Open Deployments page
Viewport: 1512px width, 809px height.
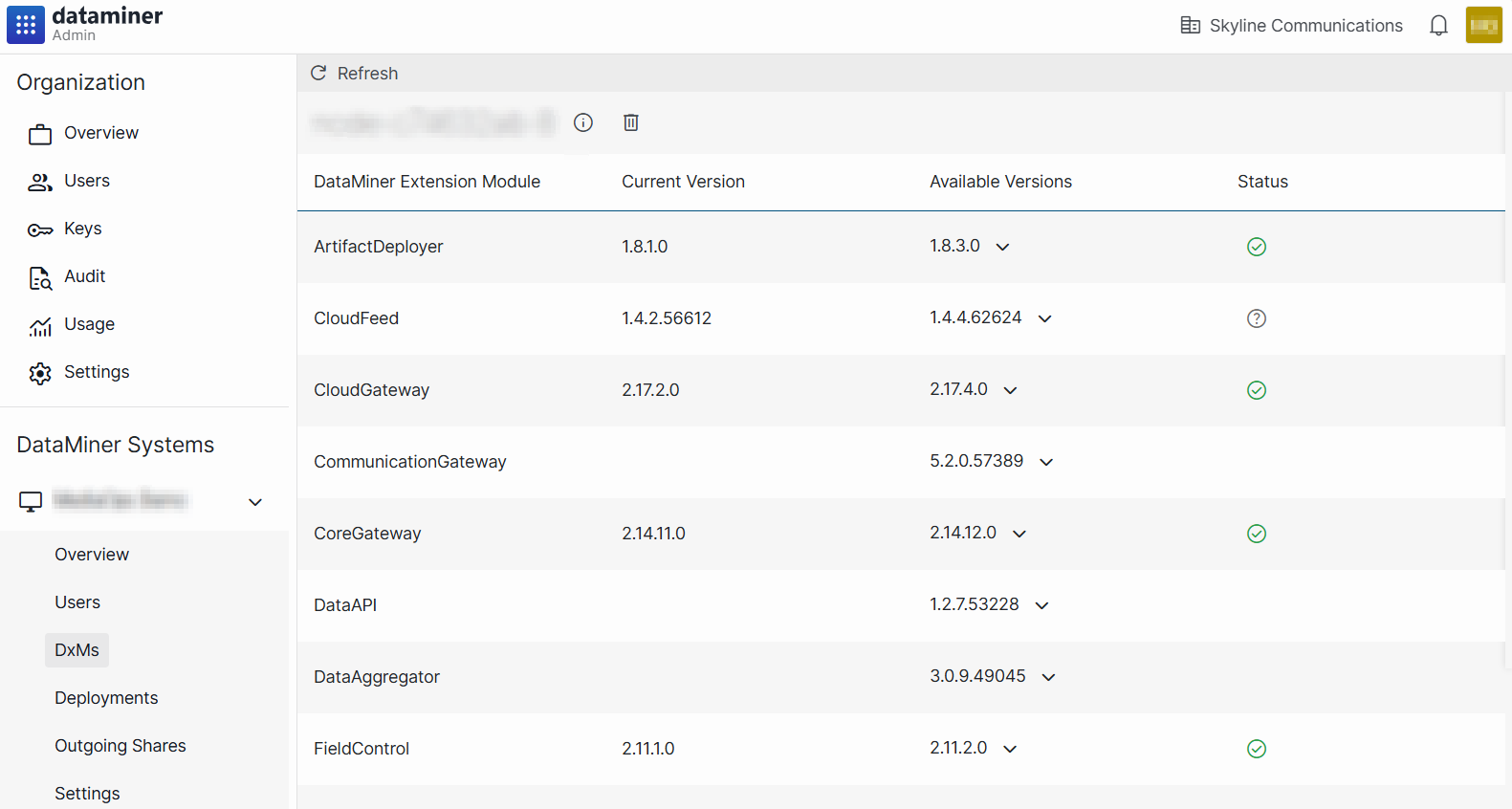coord(106,698)
